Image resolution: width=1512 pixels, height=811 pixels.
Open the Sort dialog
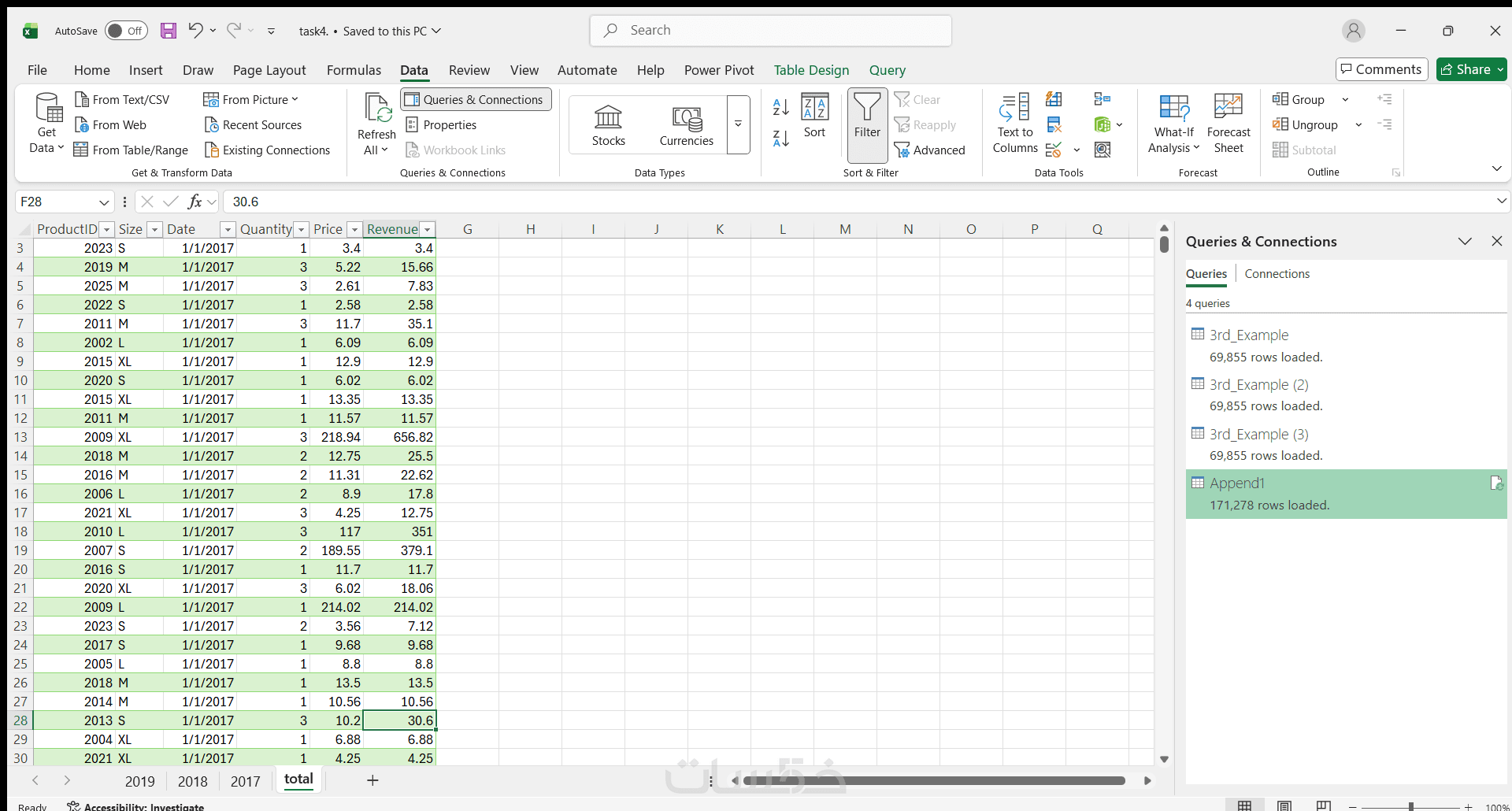pyautogui.click(x=814, y=116)
